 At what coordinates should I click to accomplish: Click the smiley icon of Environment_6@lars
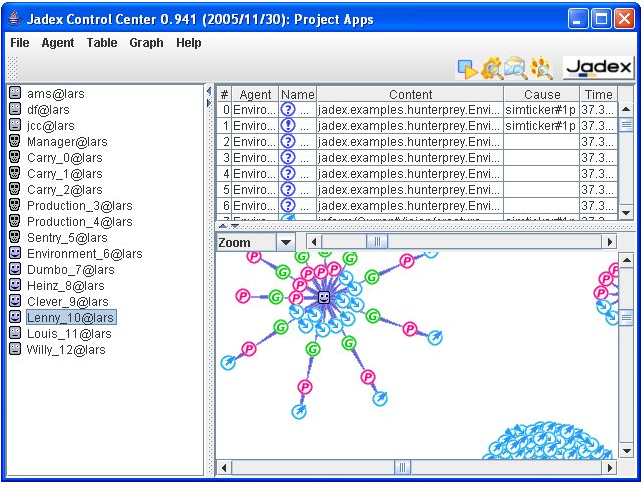click(x=15, y=253)
